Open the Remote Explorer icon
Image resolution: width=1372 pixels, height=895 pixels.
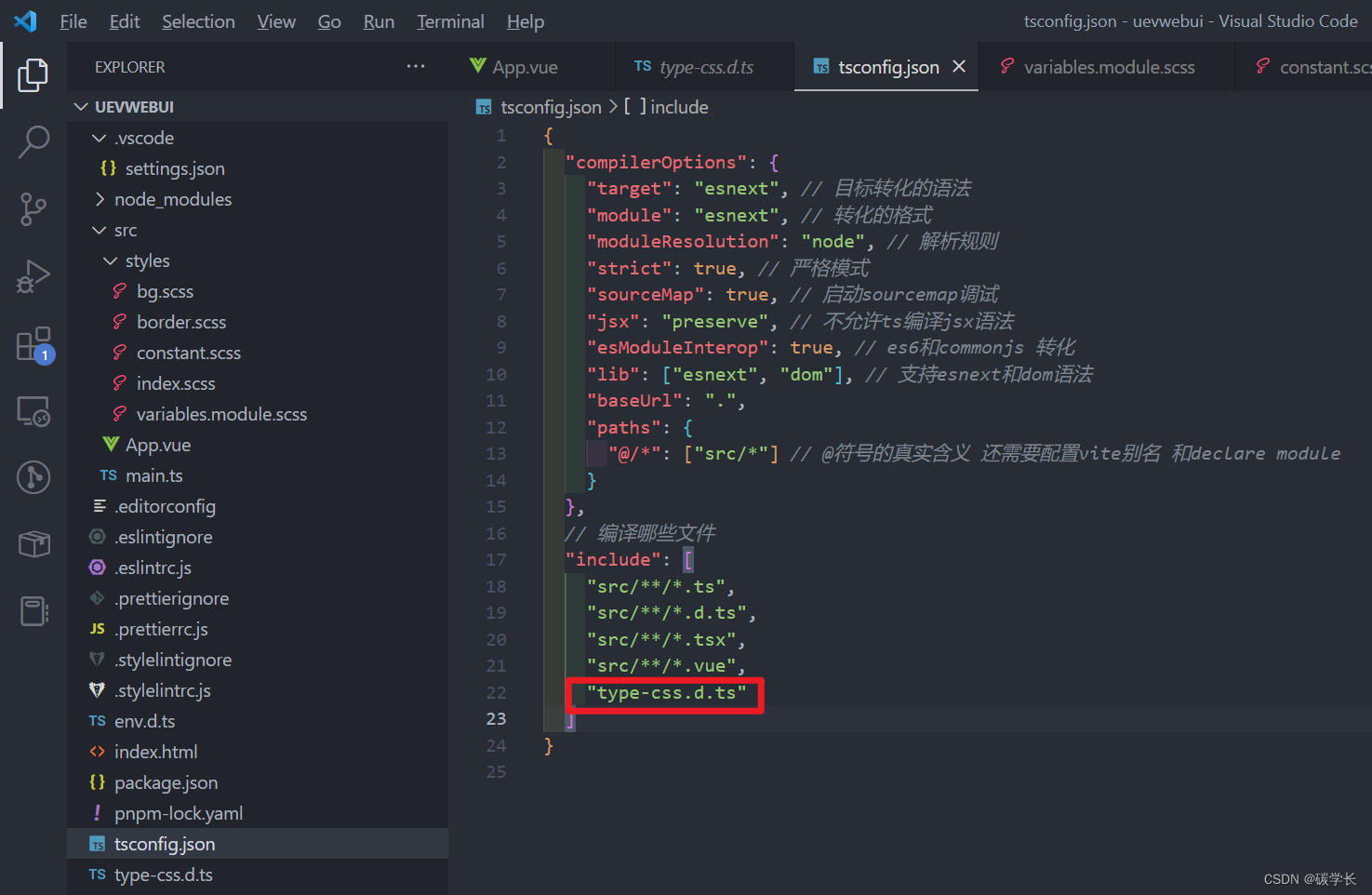[x=33, y=410]
